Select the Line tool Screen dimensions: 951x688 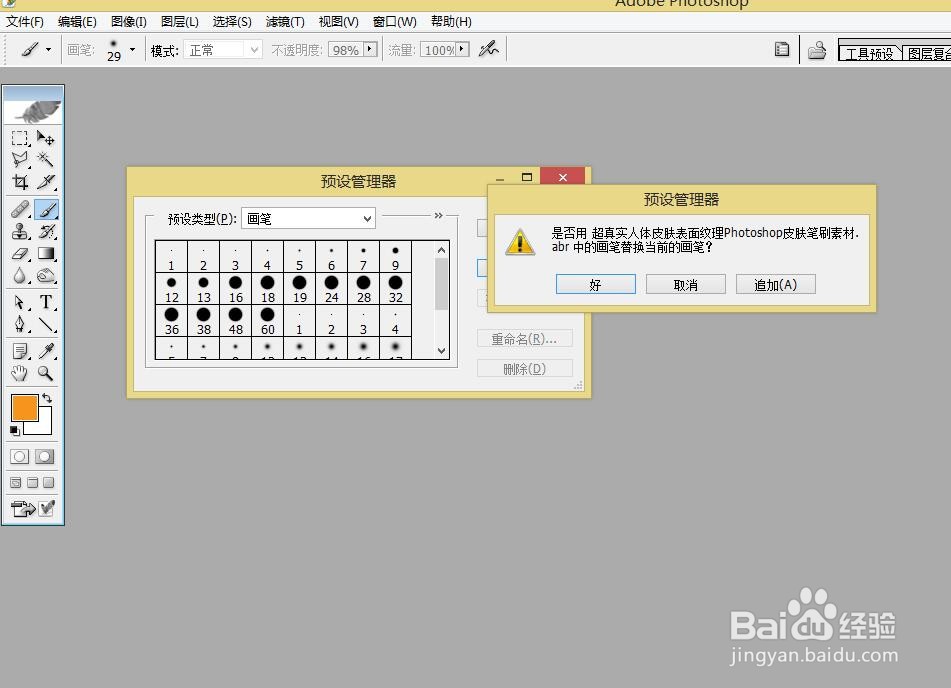click(45, 324)
